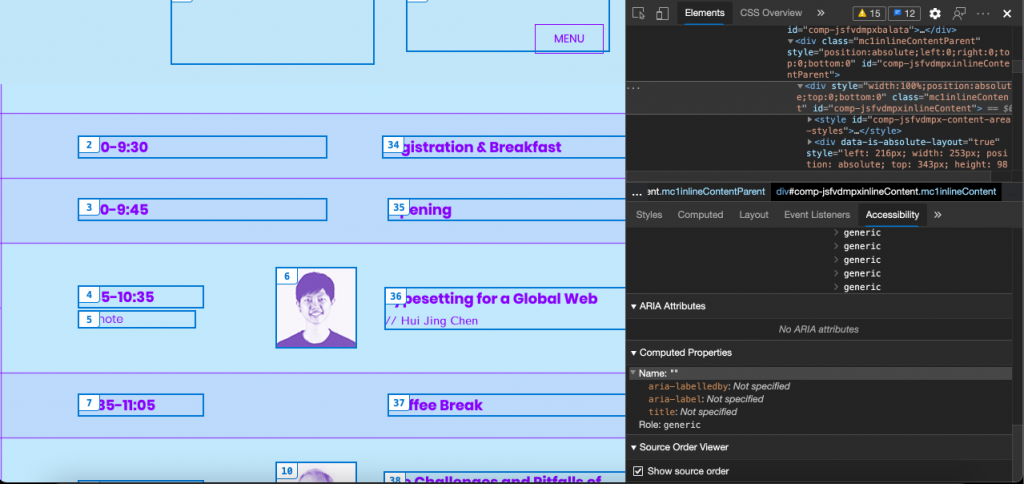The image size is (1024, 484).
Task: Show more sidebar pane tabs
Action: coord(938,215)
